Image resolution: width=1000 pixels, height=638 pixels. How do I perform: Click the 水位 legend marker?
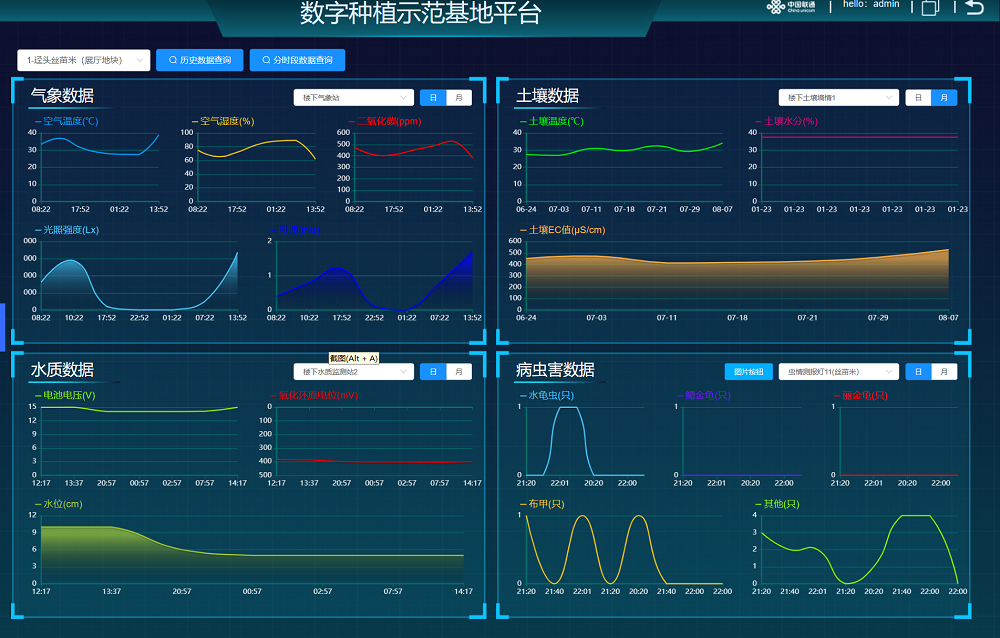click(37, 504)
